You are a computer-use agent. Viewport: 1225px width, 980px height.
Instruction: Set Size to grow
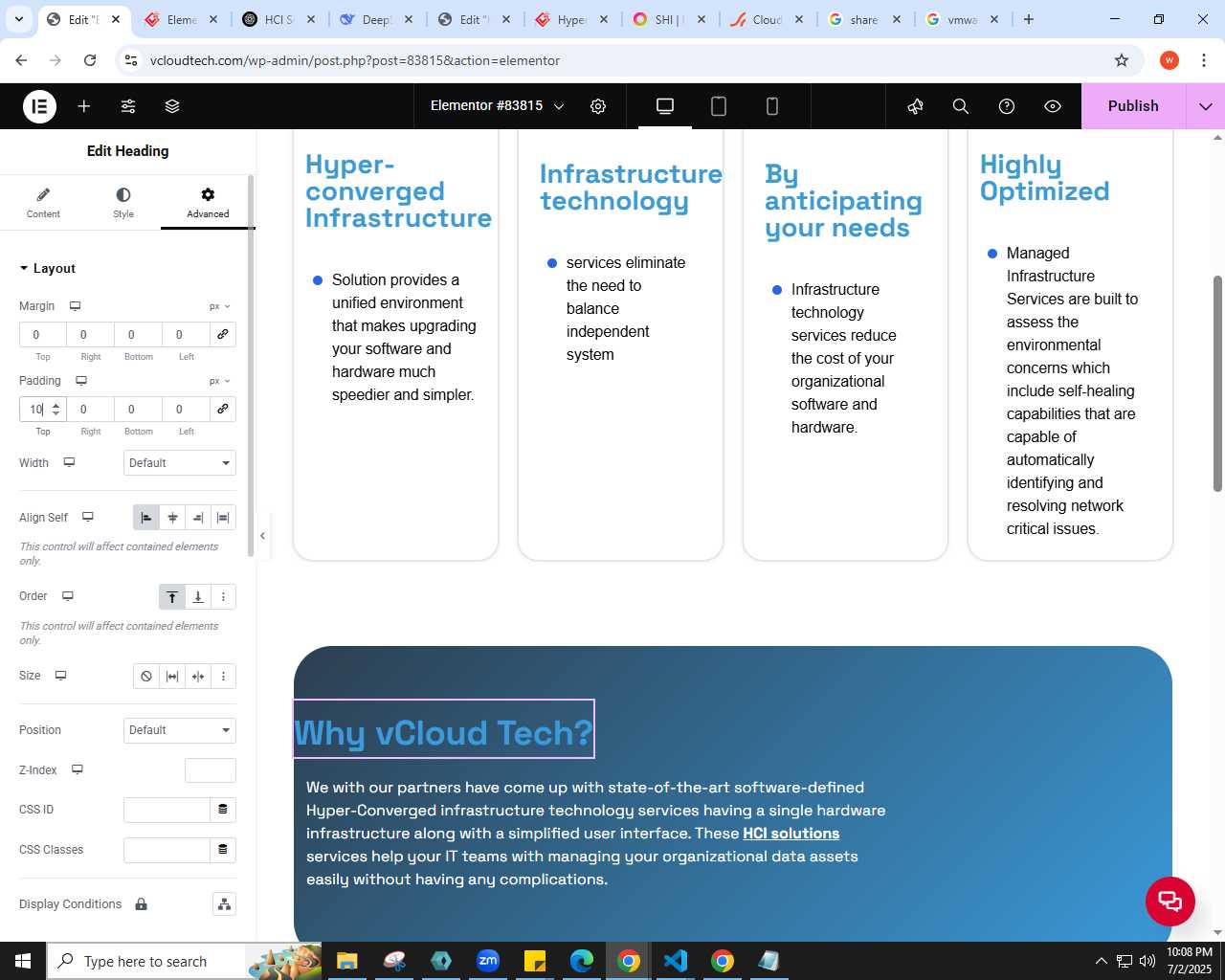(x=172, y=677)
